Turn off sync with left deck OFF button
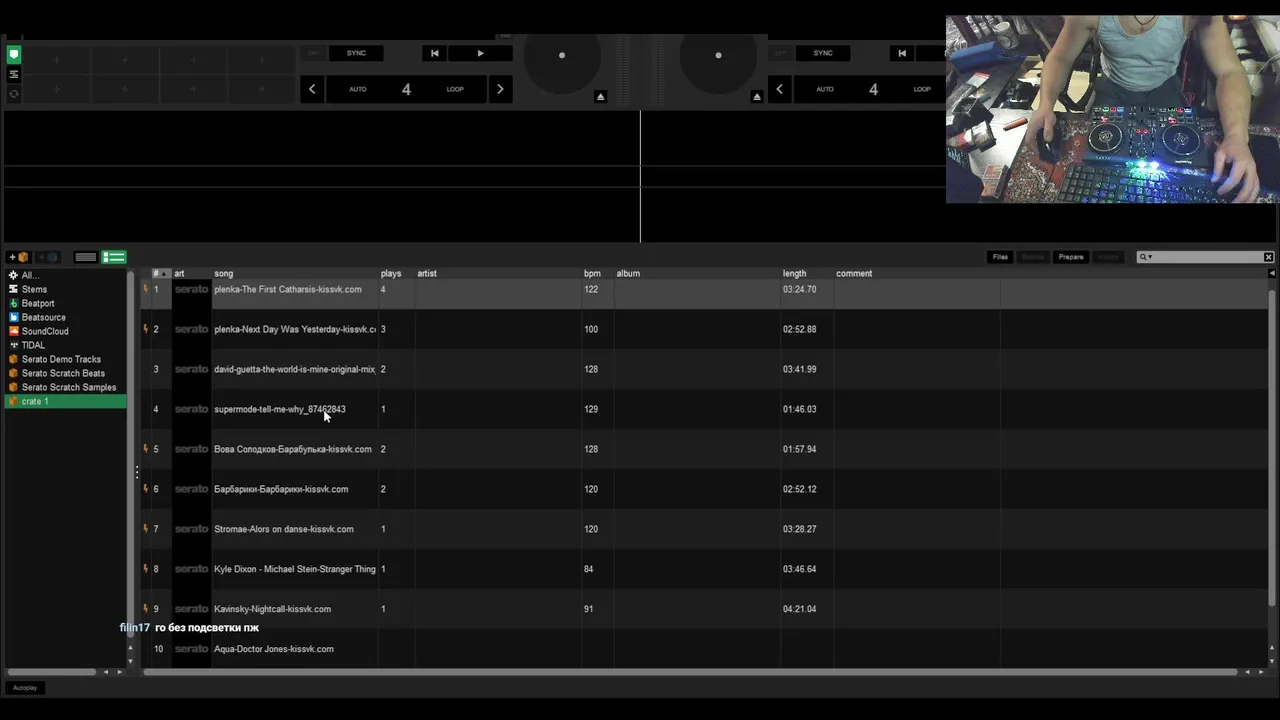 click(x=313, y=53)
